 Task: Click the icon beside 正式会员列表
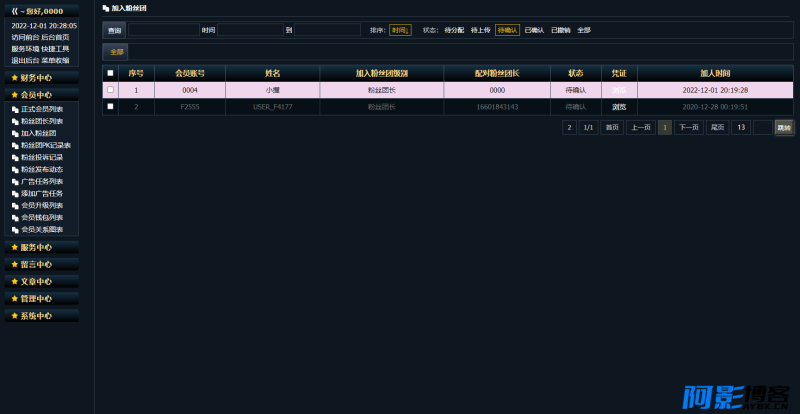point(15,109)
